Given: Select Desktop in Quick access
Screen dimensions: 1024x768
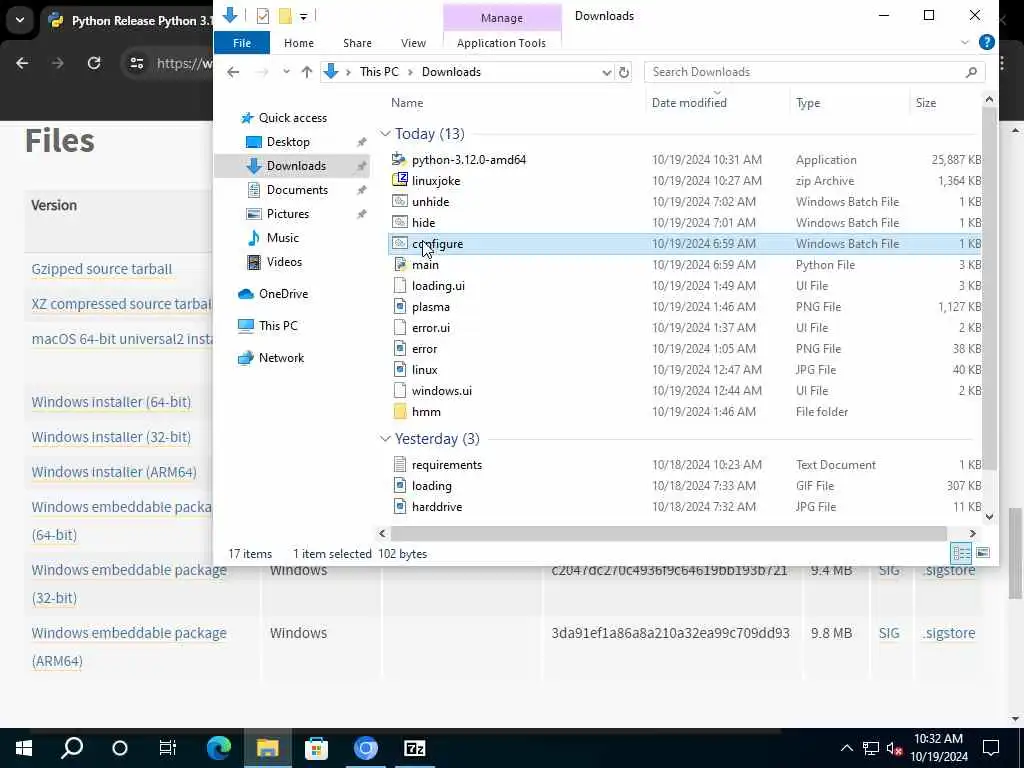Looking at the screenshot, I should click(288, 142).
